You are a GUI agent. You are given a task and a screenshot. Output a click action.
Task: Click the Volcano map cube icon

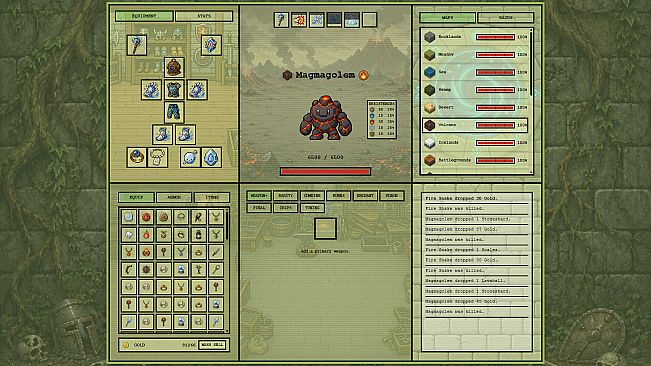click(430, 125)
